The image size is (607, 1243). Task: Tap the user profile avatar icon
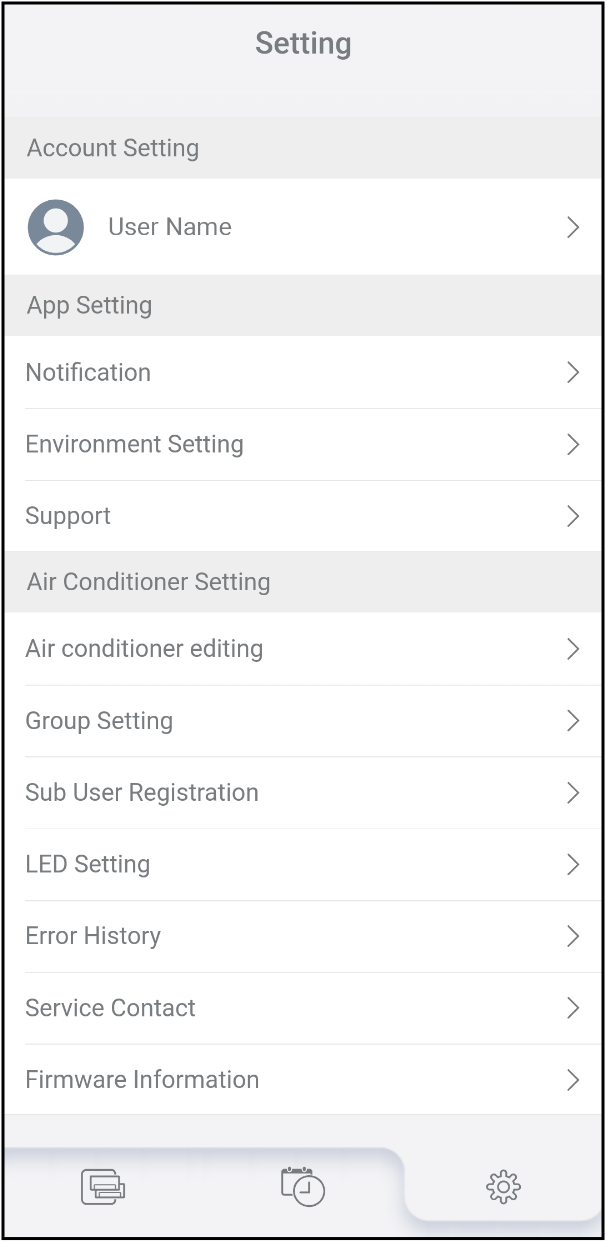tap(56, 227)
